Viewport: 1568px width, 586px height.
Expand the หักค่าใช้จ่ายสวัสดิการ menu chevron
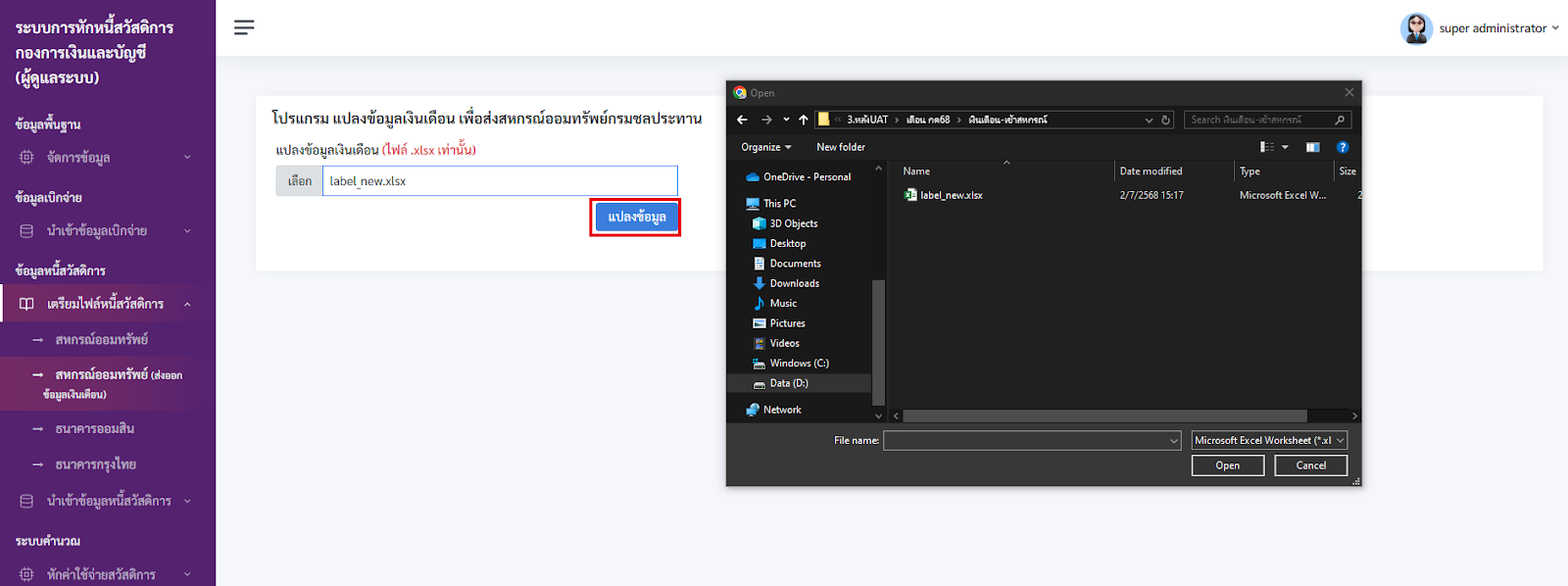click(187, 574)
